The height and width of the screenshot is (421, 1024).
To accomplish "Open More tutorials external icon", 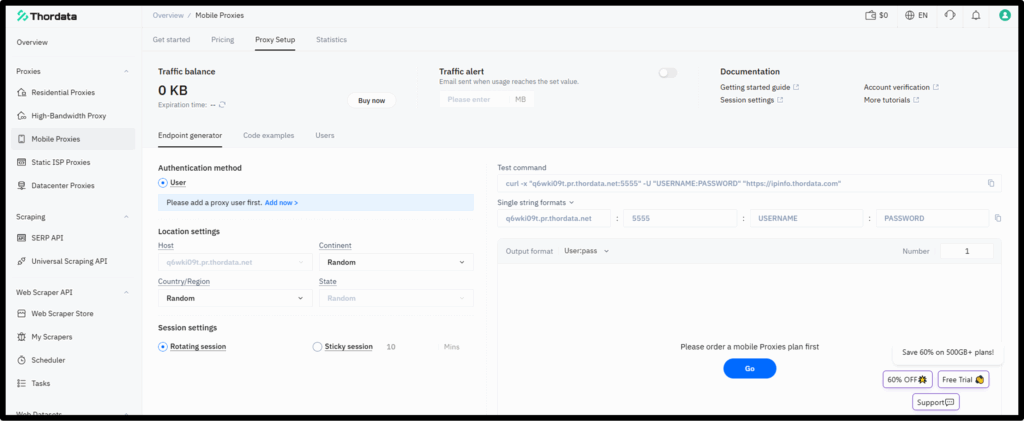I will [916, 100].
